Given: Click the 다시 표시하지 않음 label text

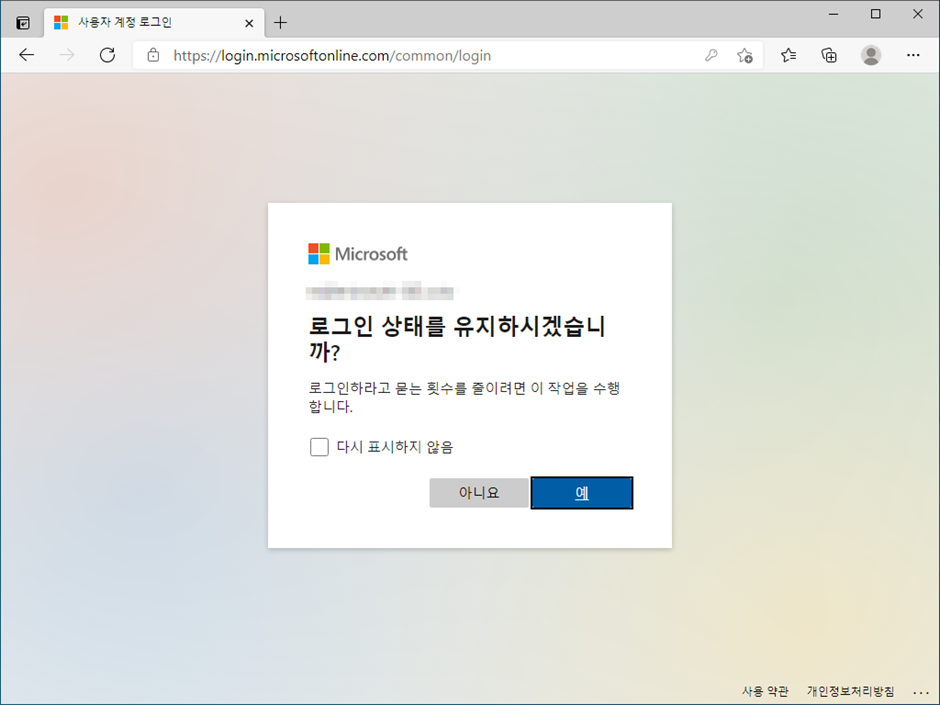Looking at the screenshot, I should (x=395, y=447).
